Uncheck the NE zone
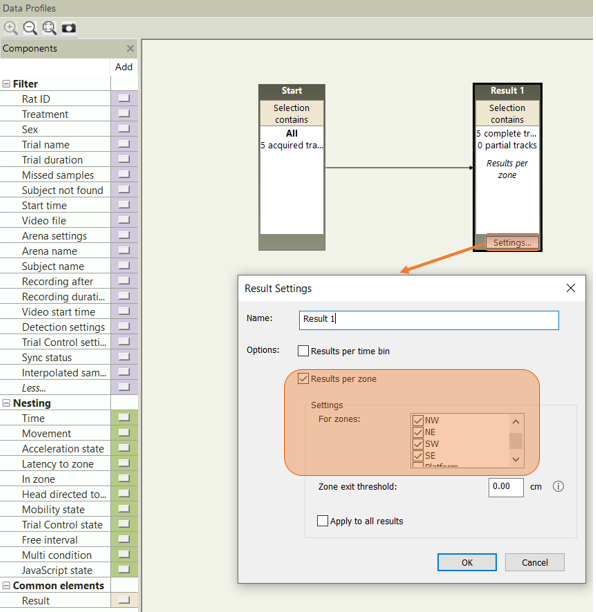 click(418, 432)
